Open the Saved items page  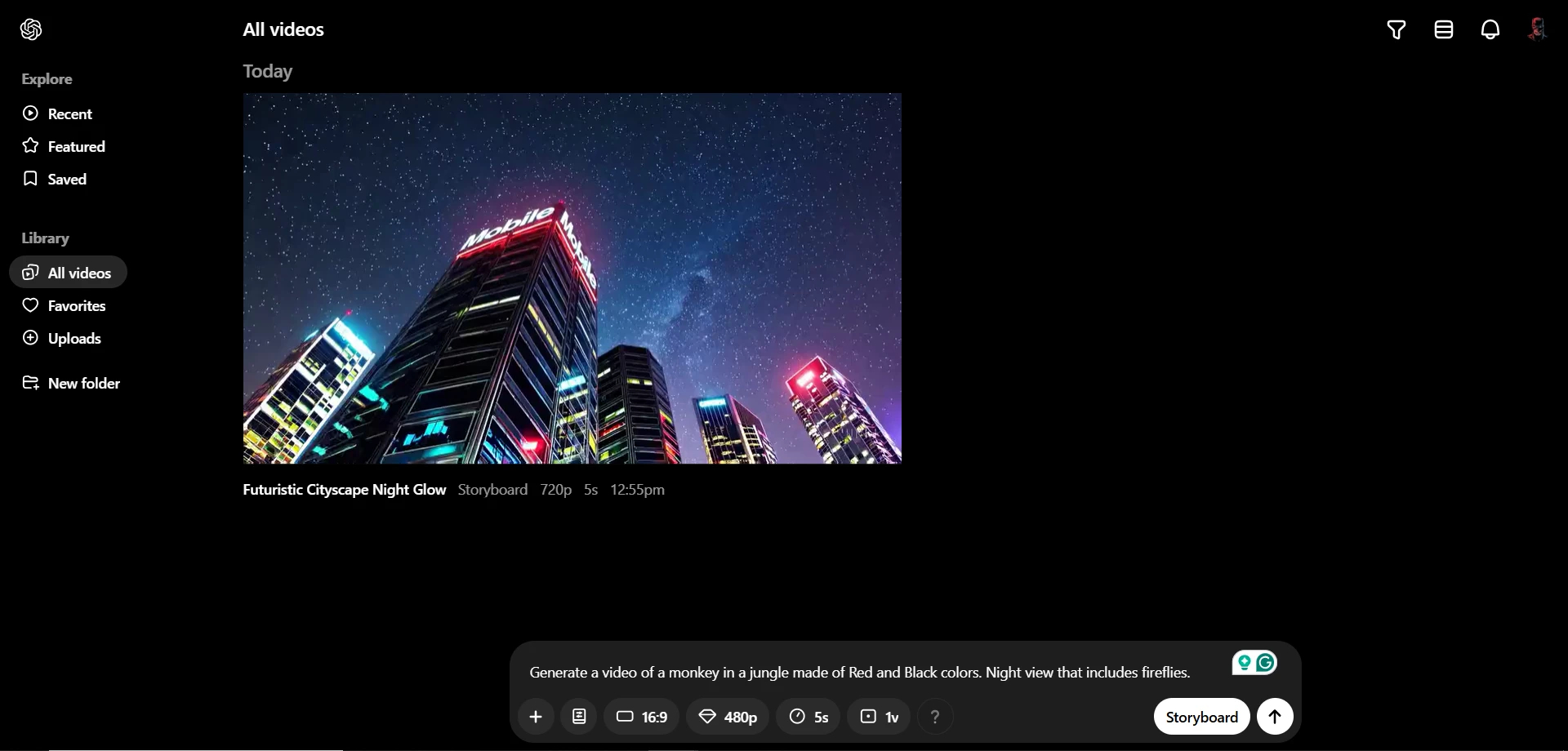pos(55,179)
